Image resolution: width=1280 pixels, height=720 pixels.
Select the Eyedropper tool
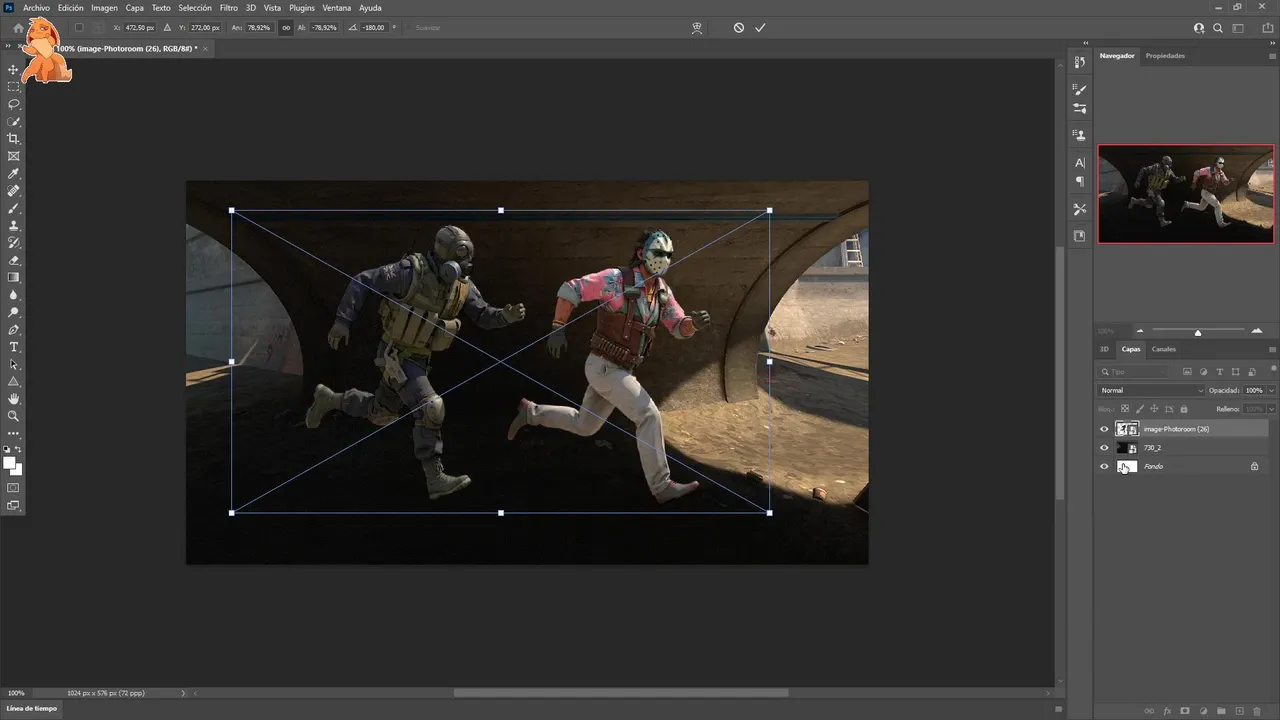click(14, 174)
